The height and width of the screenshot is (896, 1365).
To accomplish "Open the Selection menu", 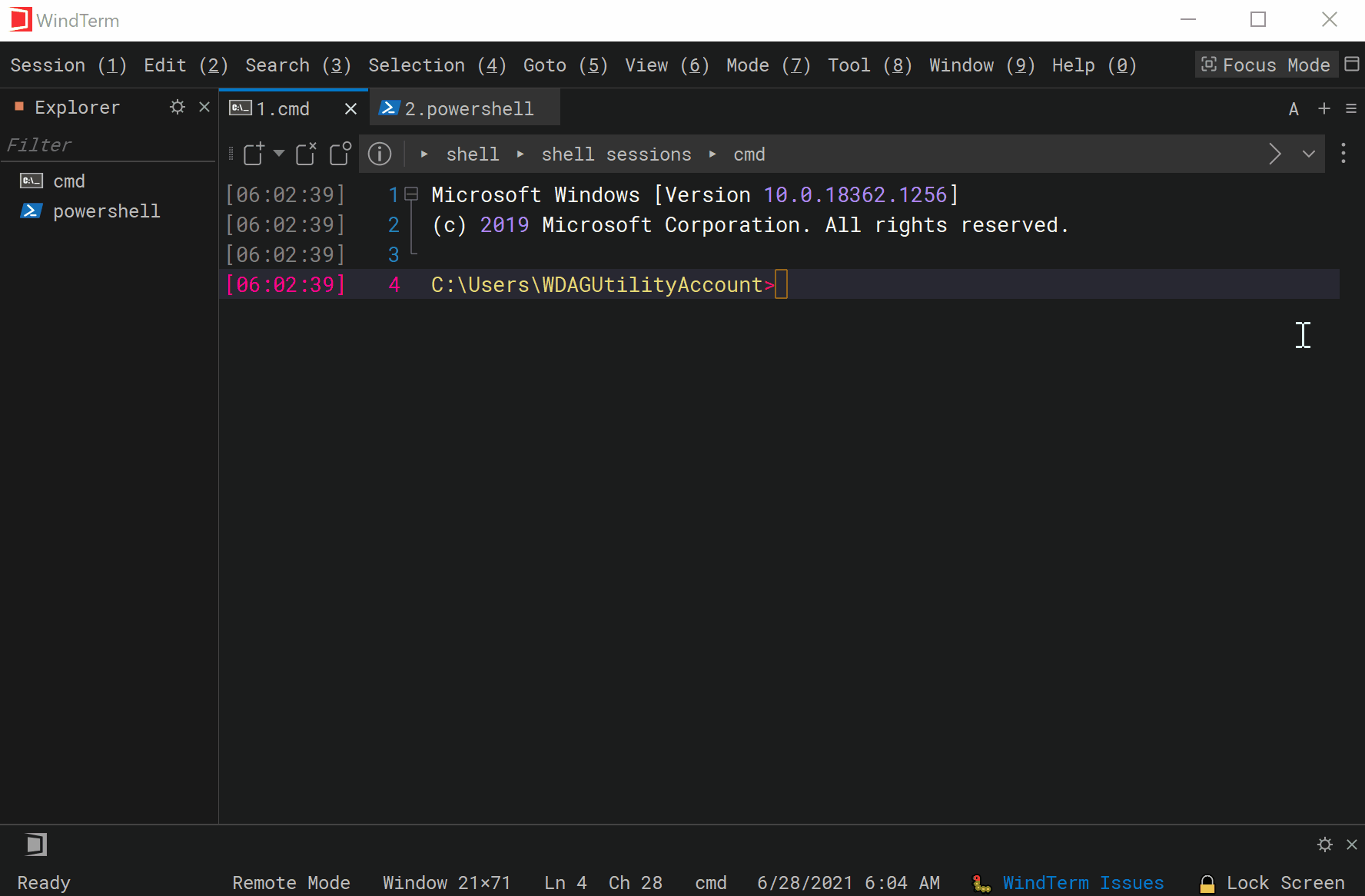I will 437,65.
